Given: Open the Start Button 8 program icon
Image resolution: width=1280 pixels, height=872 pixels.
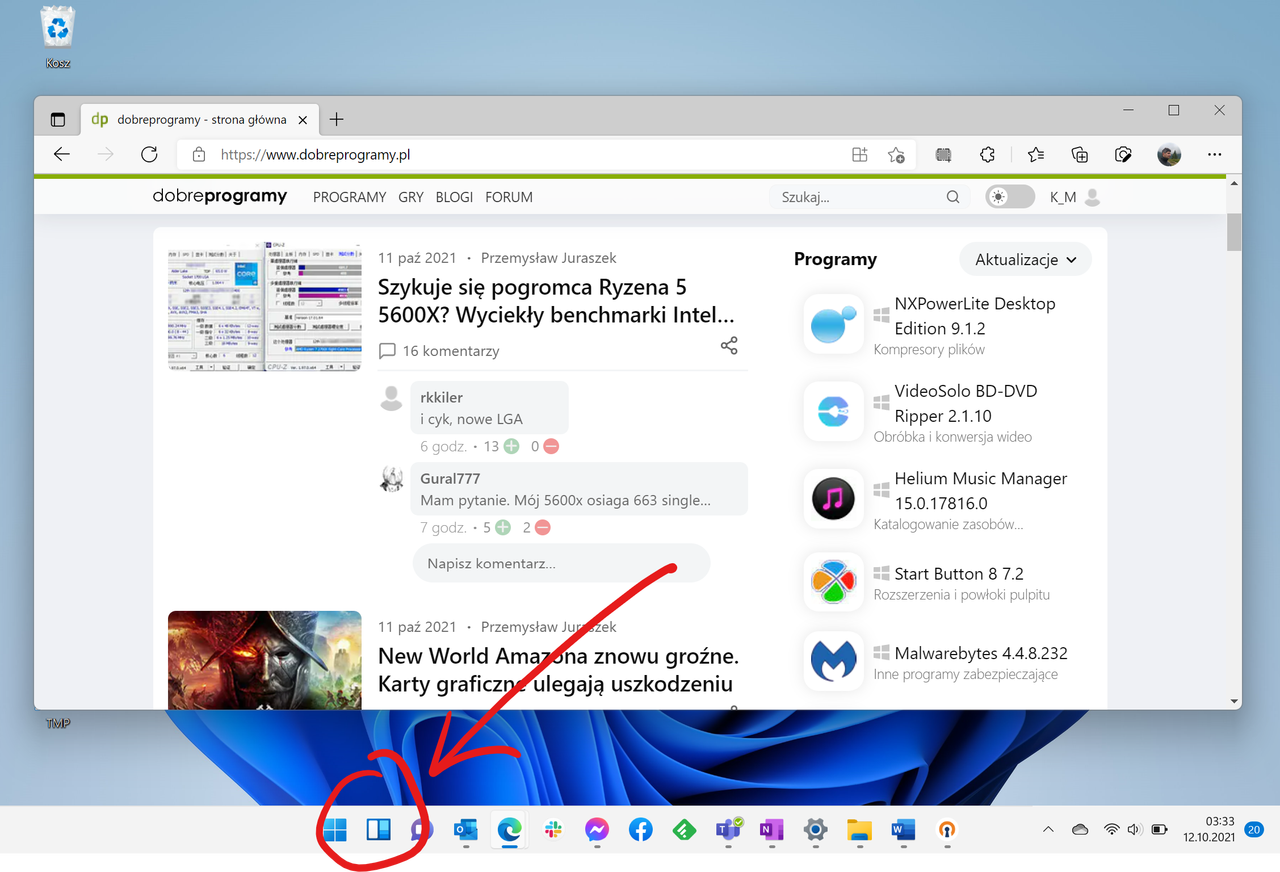Looking at the screenshot, I should (833, 581).
